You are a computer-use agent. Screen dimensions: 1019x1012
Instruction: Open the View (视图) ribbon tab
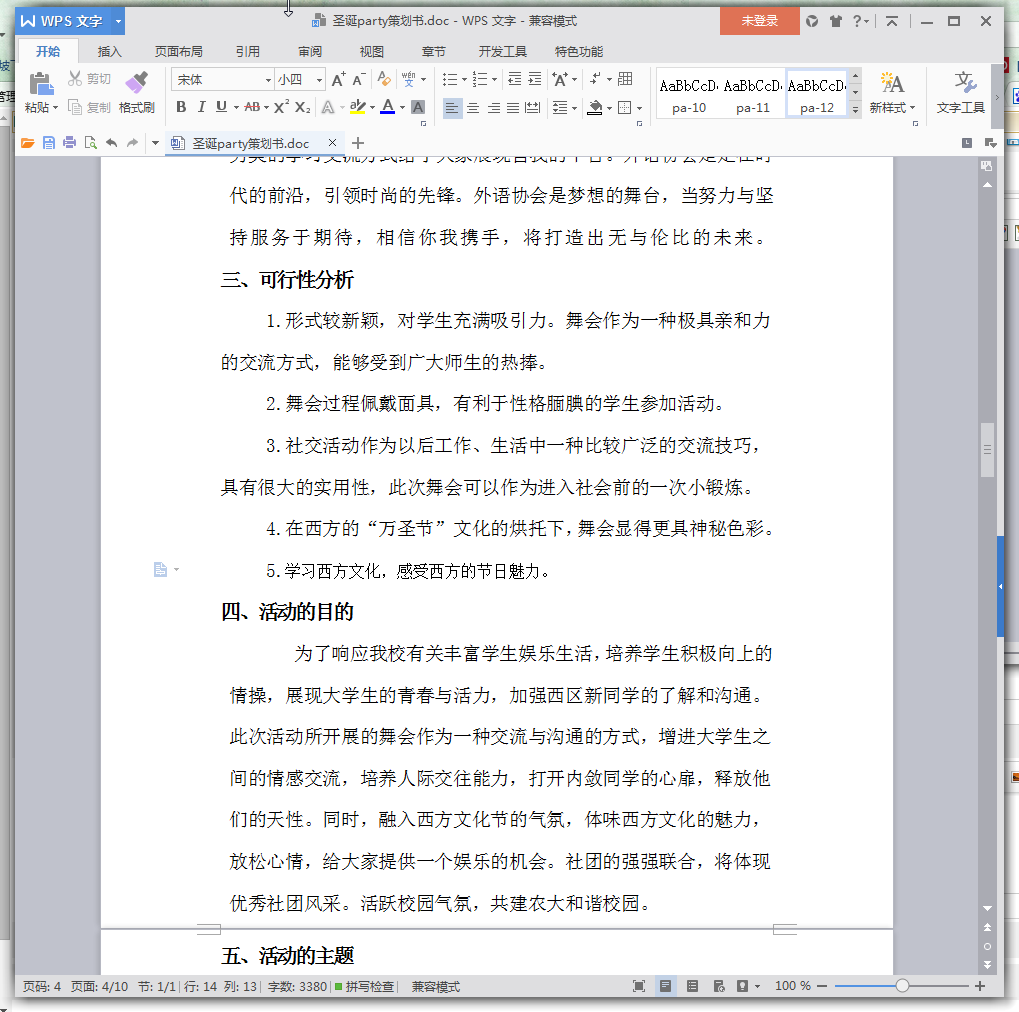pos(372,51)
